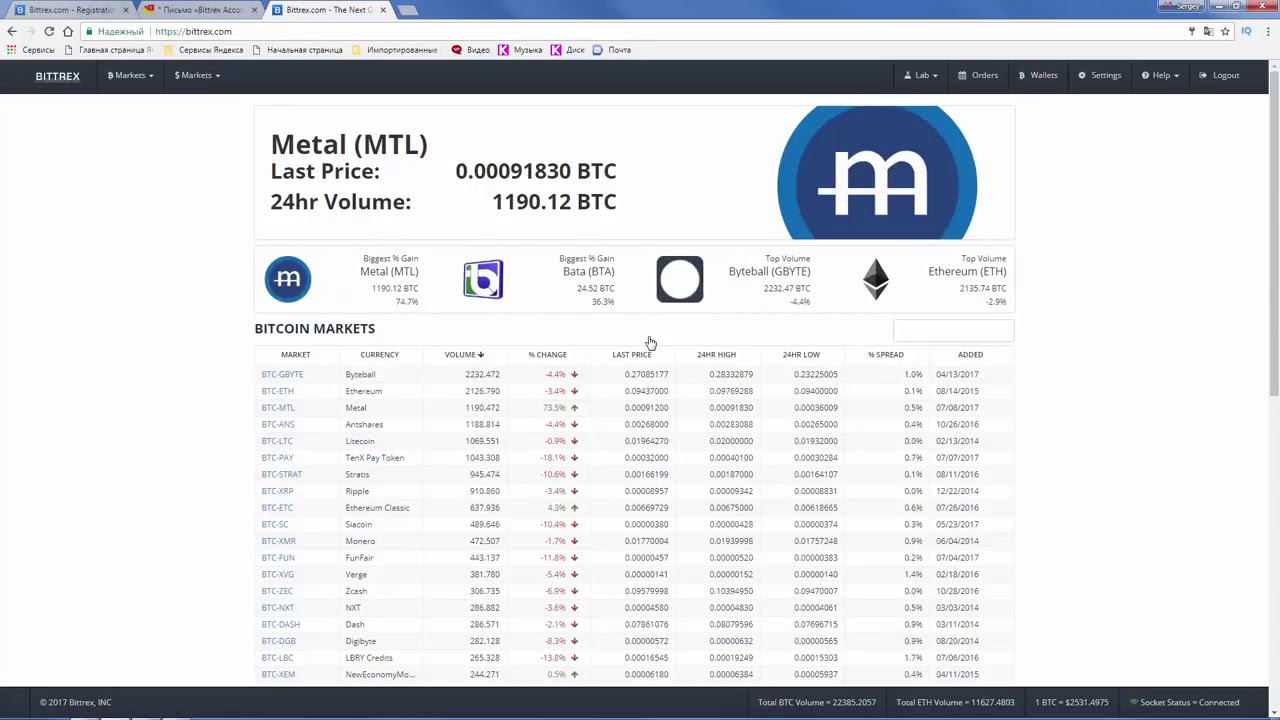
Task: Switch to the Bittrex Registration tab
Action: click(70, 10)
